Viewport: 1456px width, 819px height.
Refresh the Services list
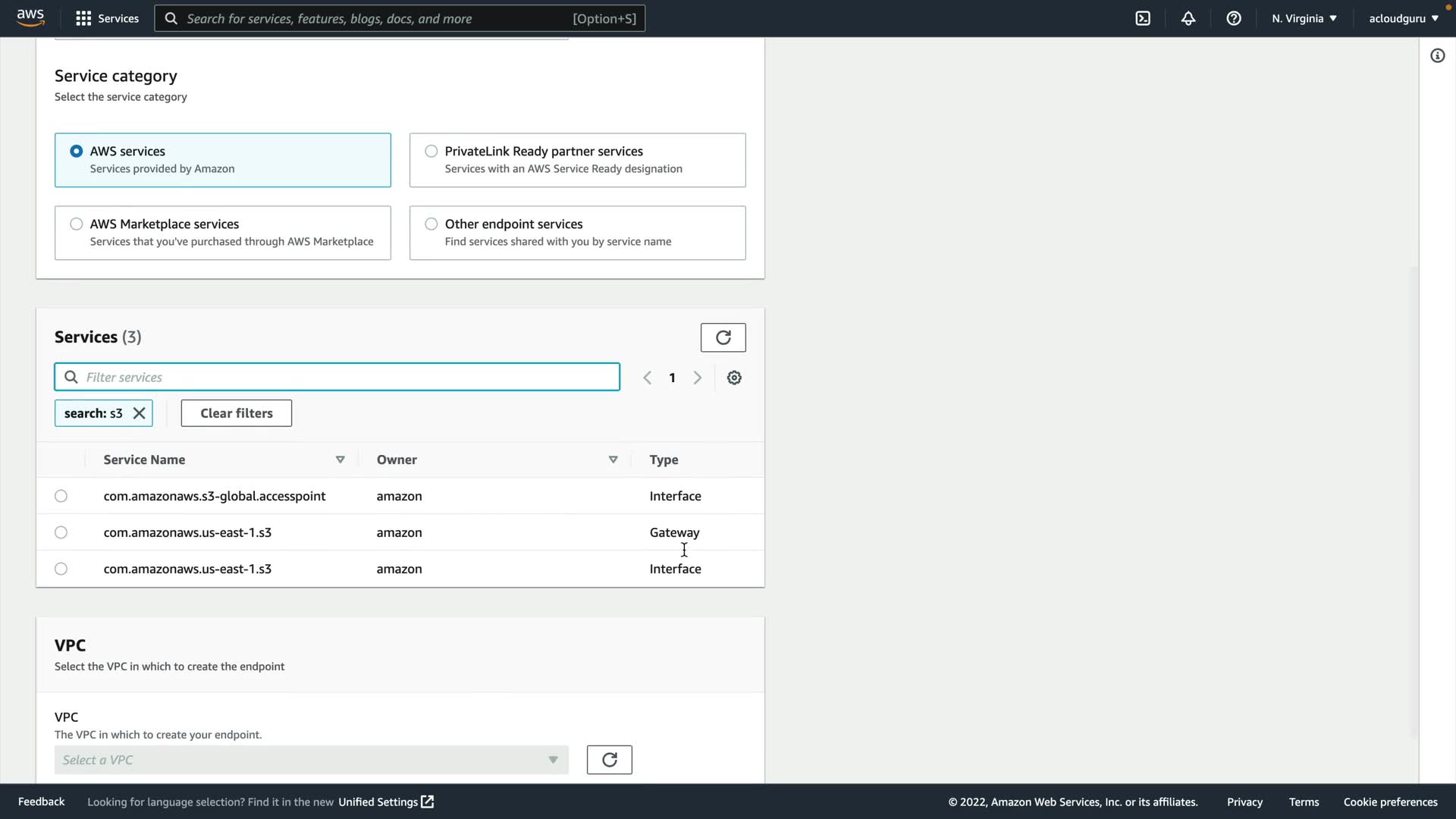tap(723, 337)
